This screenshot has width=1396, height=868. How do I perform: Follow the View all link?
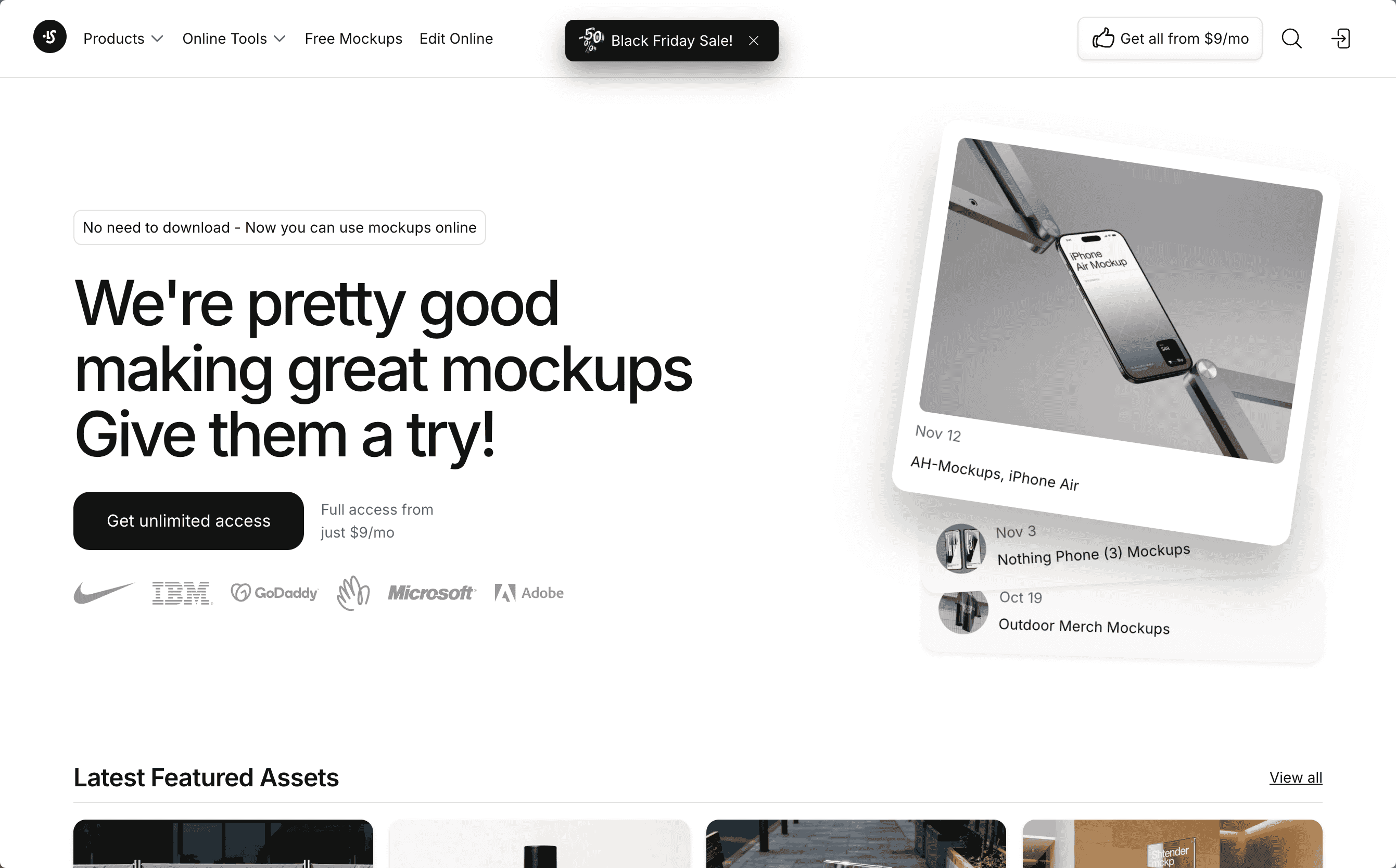click(x=1296, y=777)
